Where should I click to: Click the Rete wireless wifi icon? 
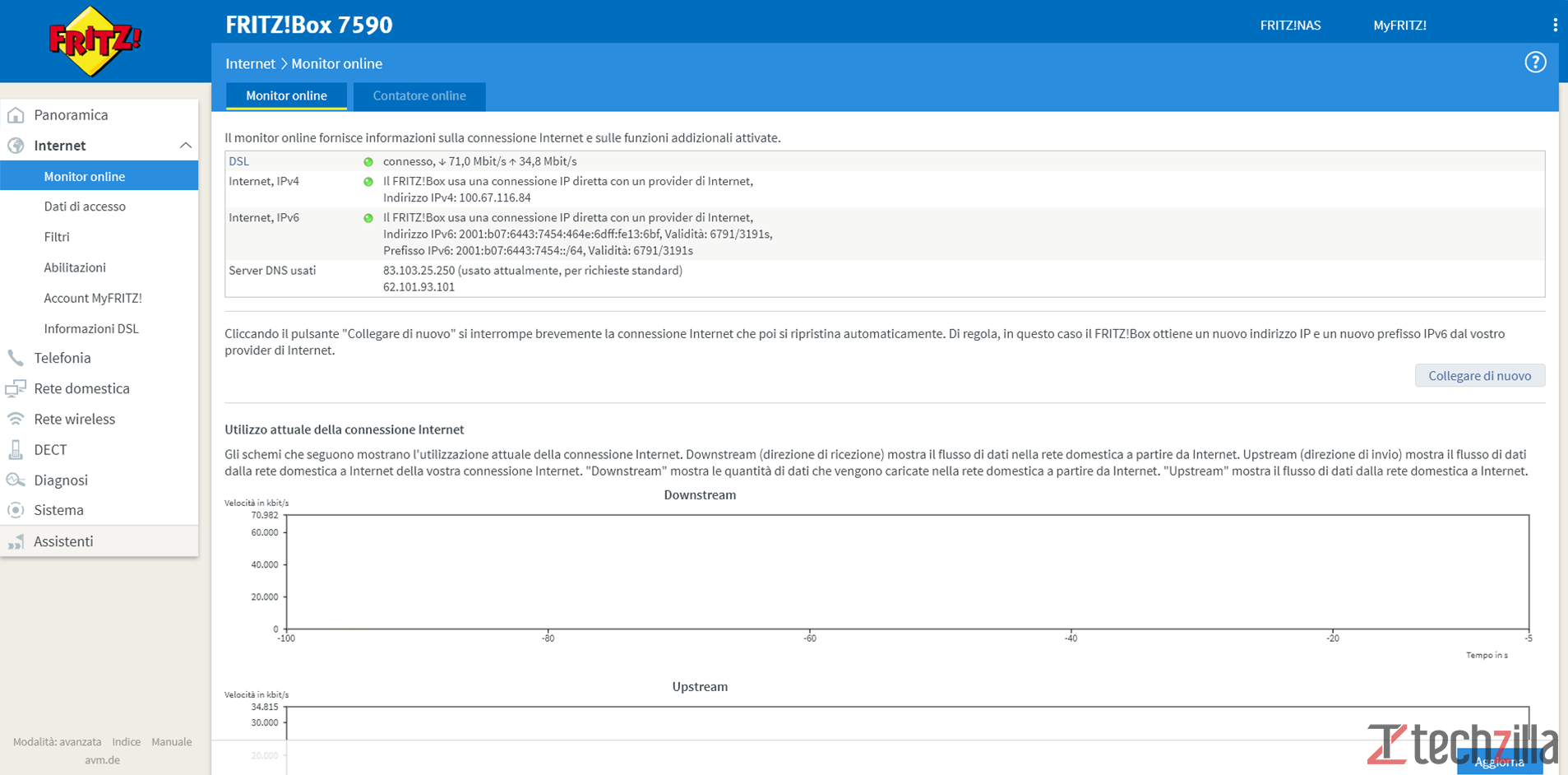[16, 419]
